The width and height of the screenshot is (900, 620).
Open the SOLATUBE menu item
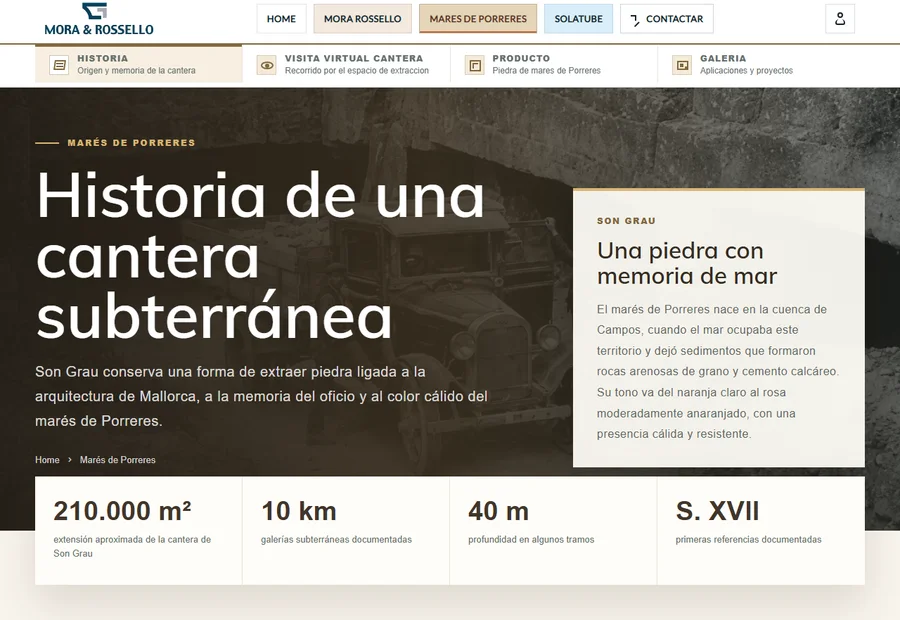click(x=579, y=19)
